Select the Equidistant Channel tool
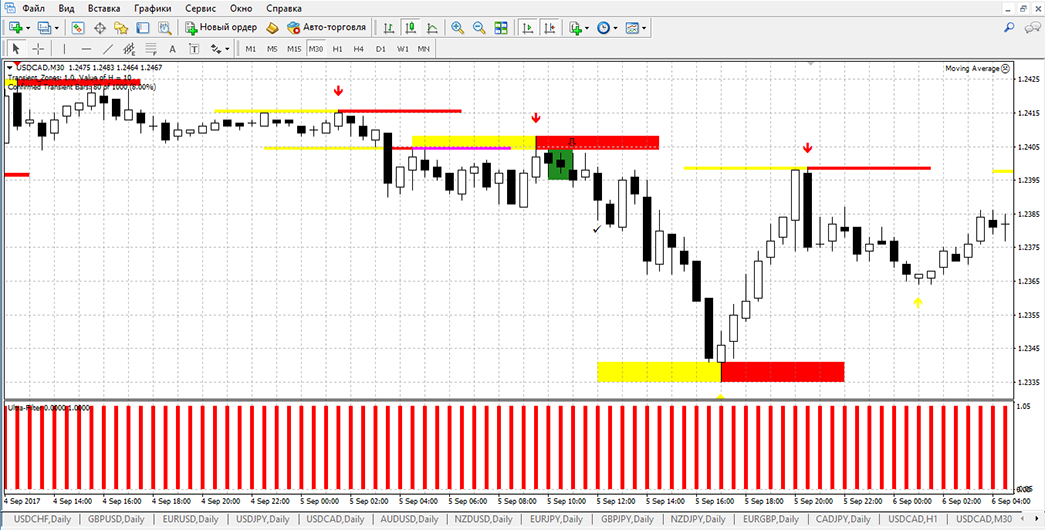Viewport: 1045px width, 530px height. [129, 49]
